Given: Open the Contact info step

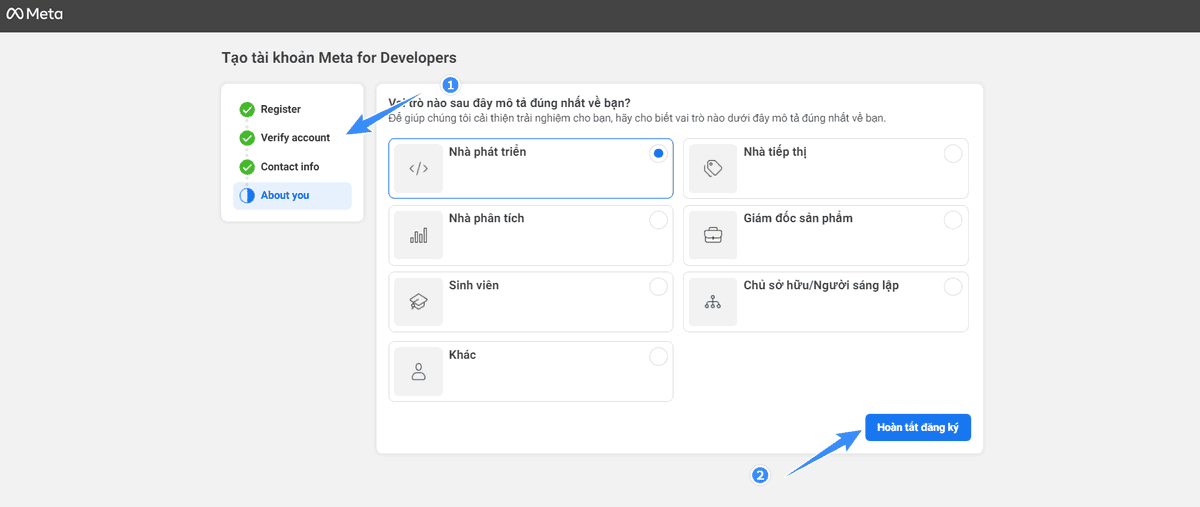Looking at the screenshot, I should 292,167.
